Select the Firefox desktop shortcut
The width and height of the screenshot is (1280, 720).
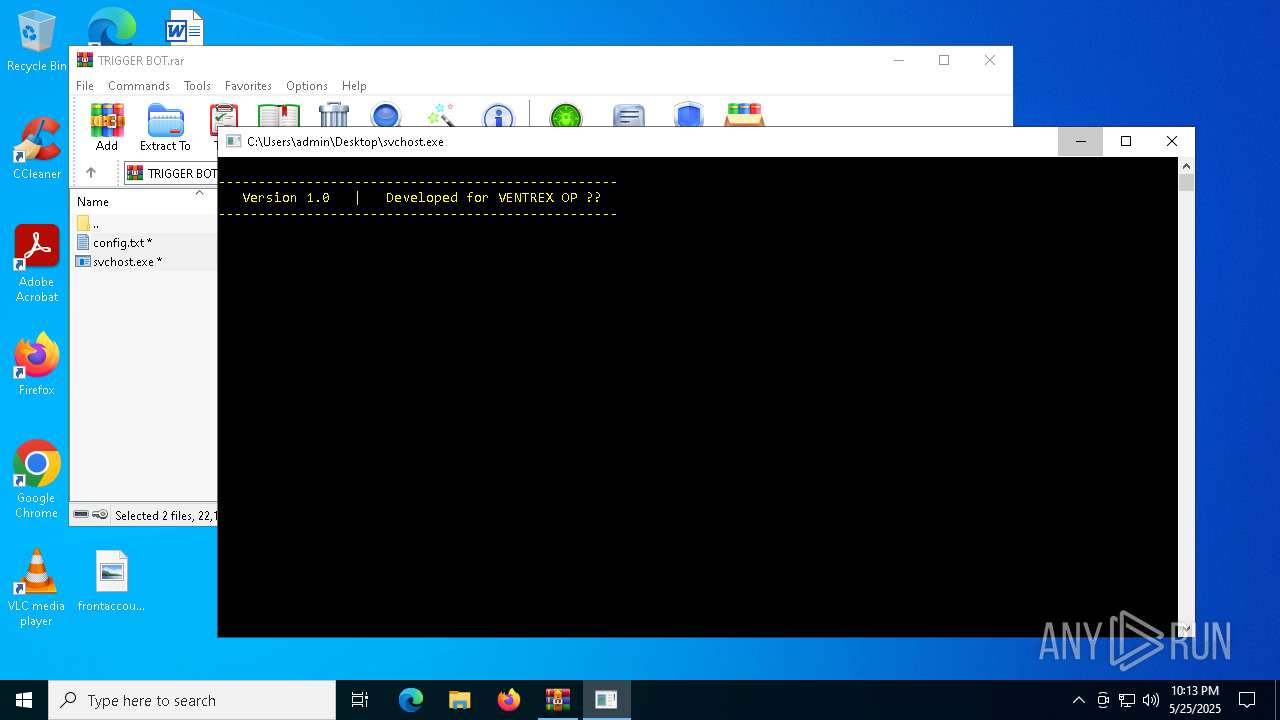pos(36,364)
